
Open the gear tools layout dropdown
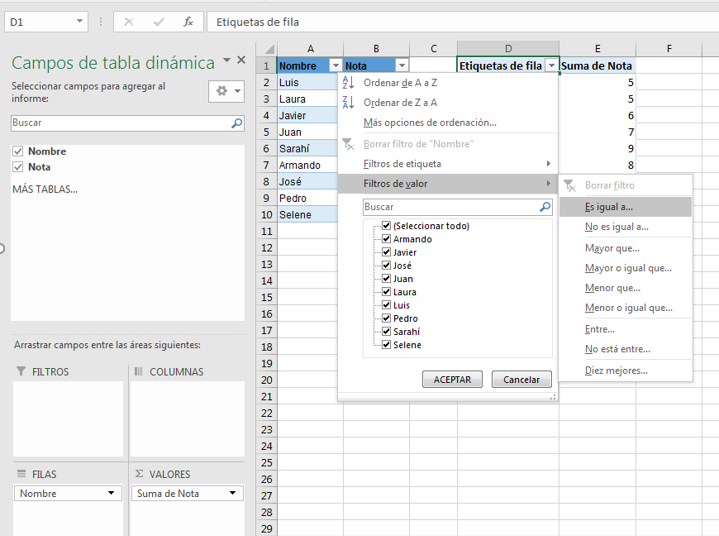coord(227,91)
